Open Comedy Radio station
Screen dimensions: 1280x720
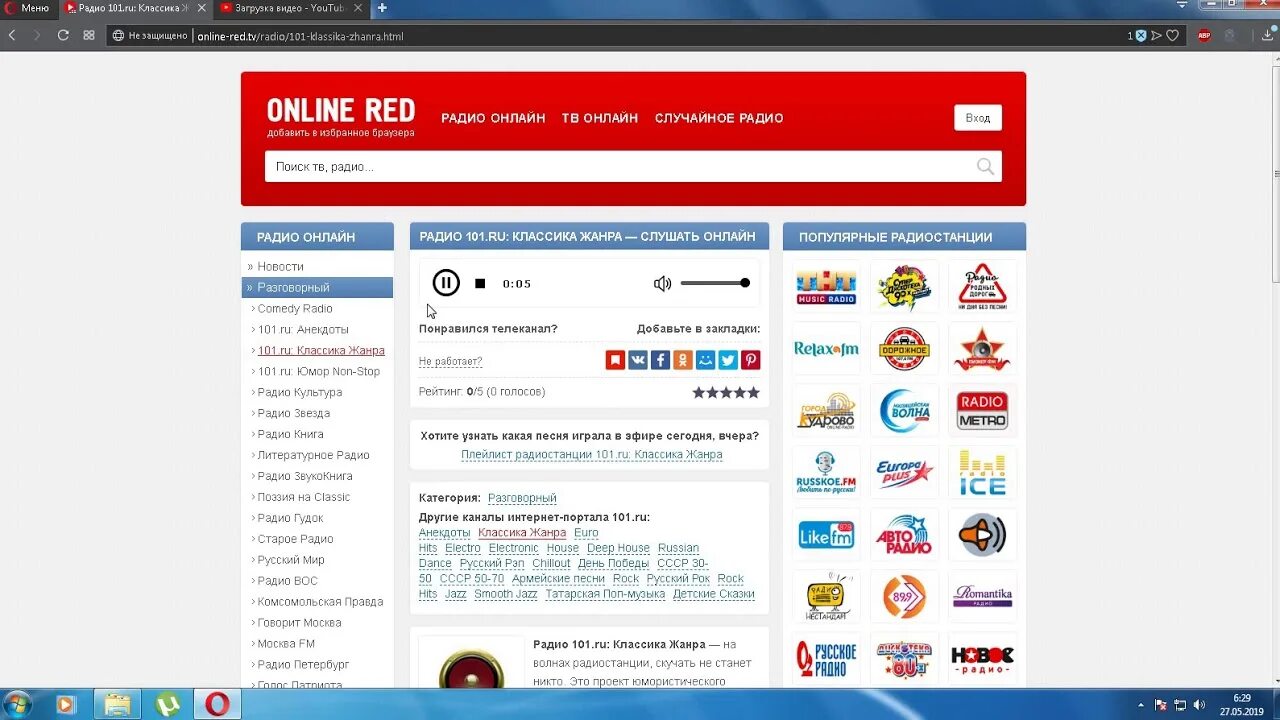(x=295, y=309)
